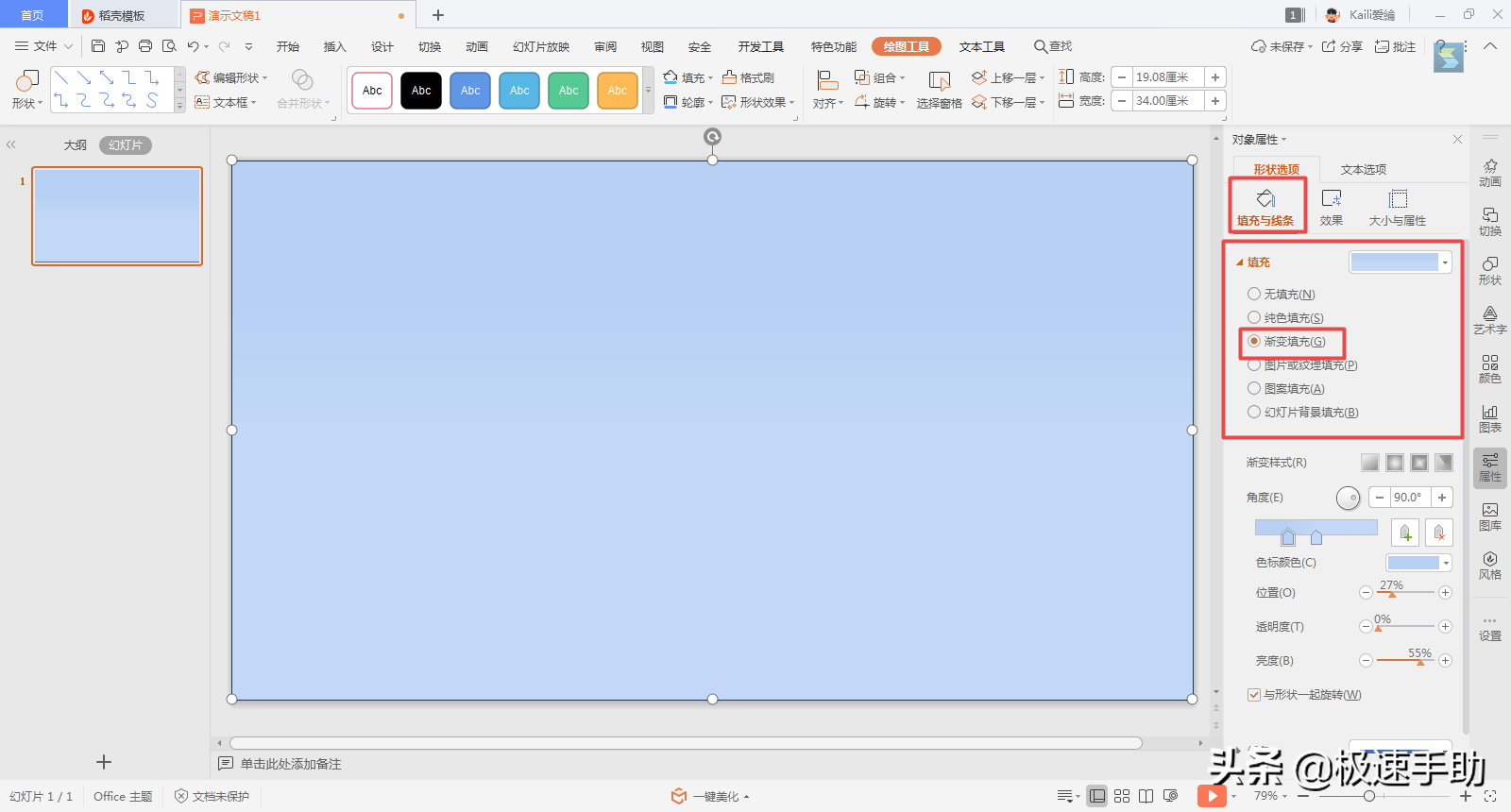Screen dimensions: 1511x812
Task: Open the Effects (效果) icon in properties
Action: pyautogui.click(x=1332, y=207)
